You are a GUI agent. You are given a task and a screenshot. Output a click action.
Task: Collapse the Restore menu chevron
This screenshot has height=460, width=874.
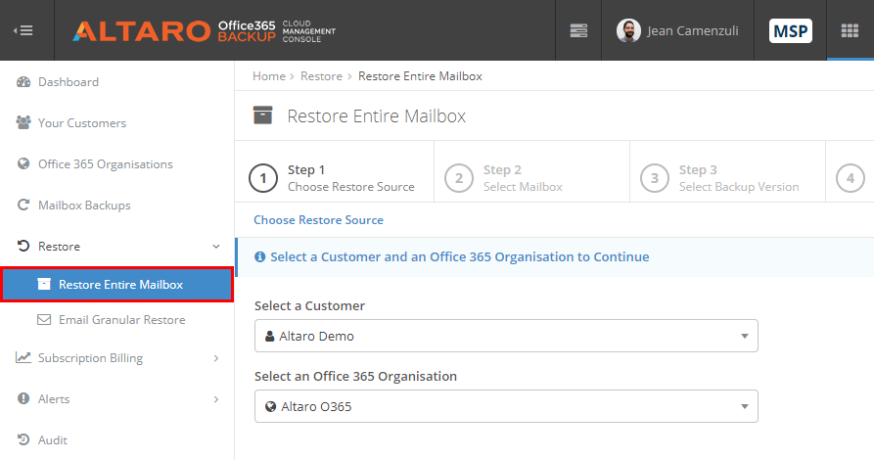point(216,246)
